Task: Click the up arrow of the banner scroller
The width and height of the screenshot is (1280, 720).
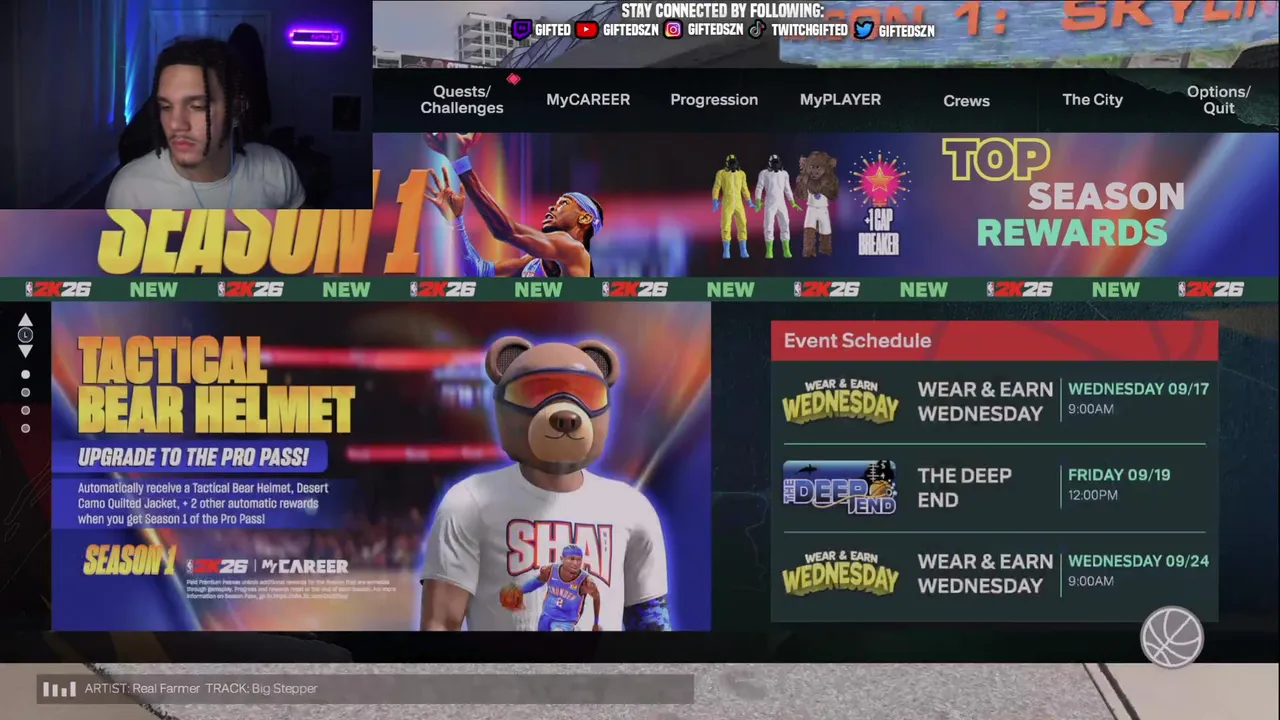Action: point(26,319)
